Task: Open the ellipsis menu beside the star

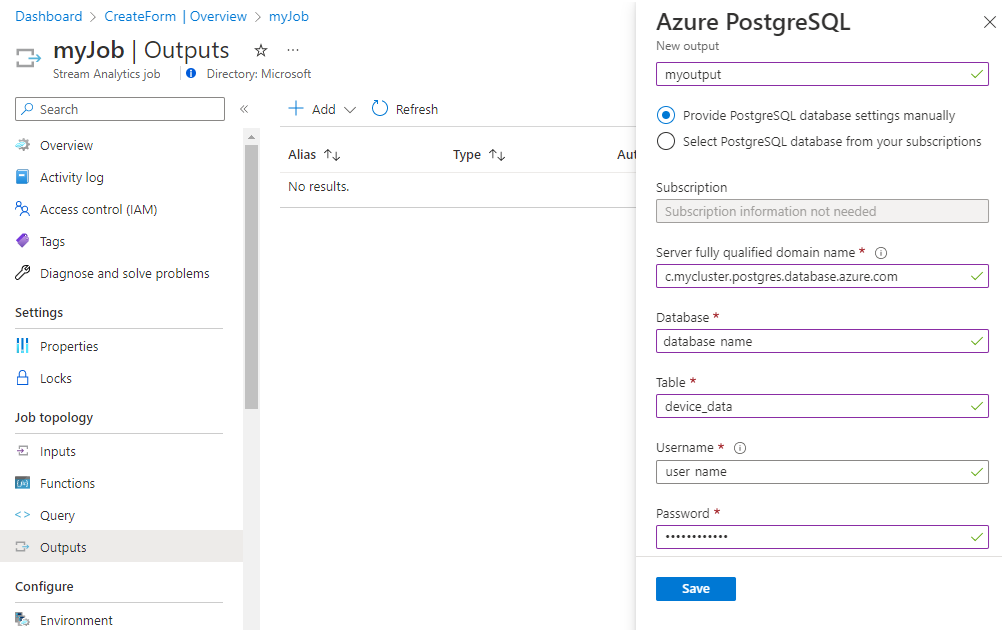Action: (293, 50)
